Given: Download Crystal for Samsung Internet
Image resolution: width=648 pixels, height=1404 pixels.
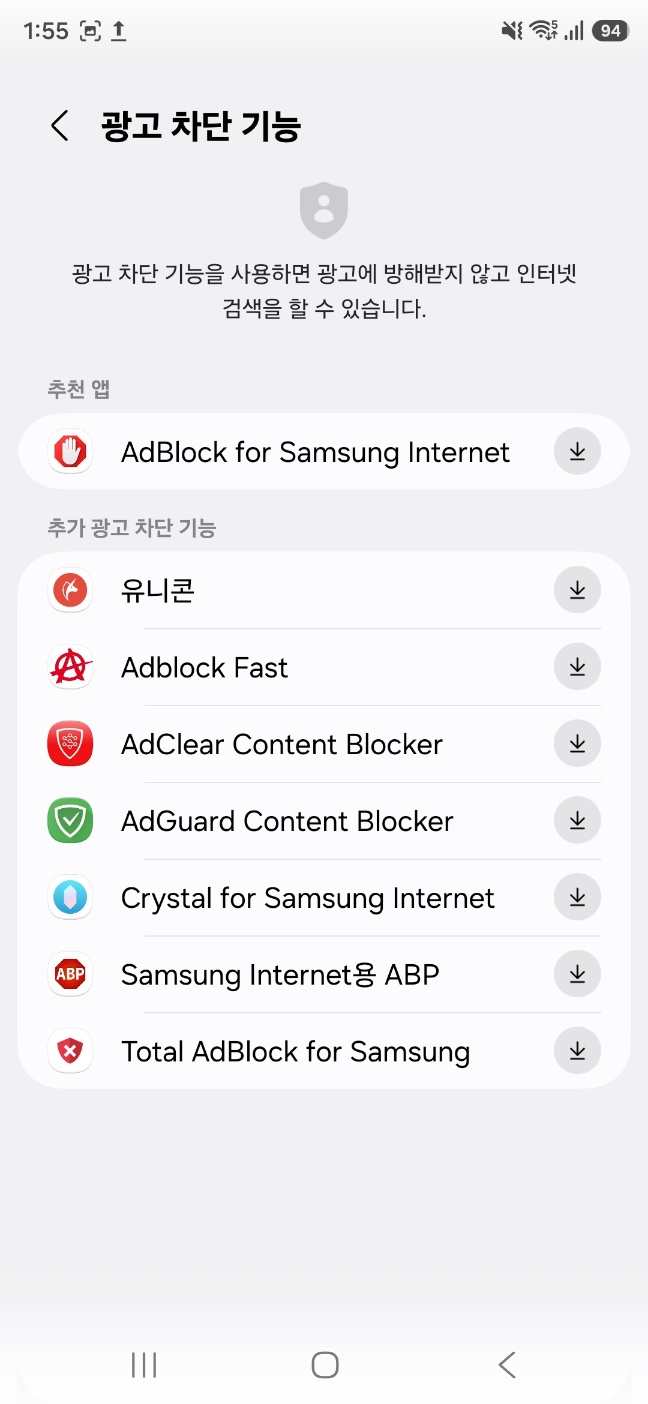Looking at the screenshot, I should coord(577,898).
